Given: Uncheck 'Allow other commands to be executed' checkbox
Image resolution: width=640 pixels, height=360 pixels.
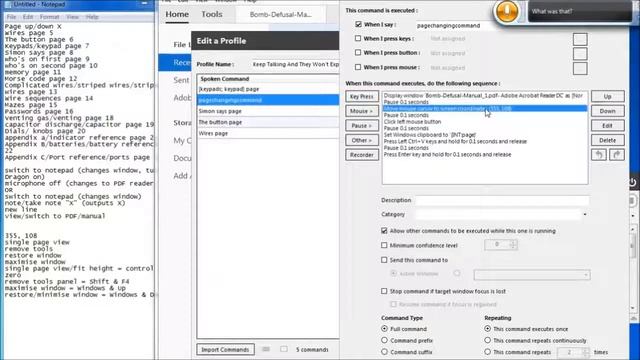Looking at the screenshot, I should pyautogui.click(x=384, y=231).
